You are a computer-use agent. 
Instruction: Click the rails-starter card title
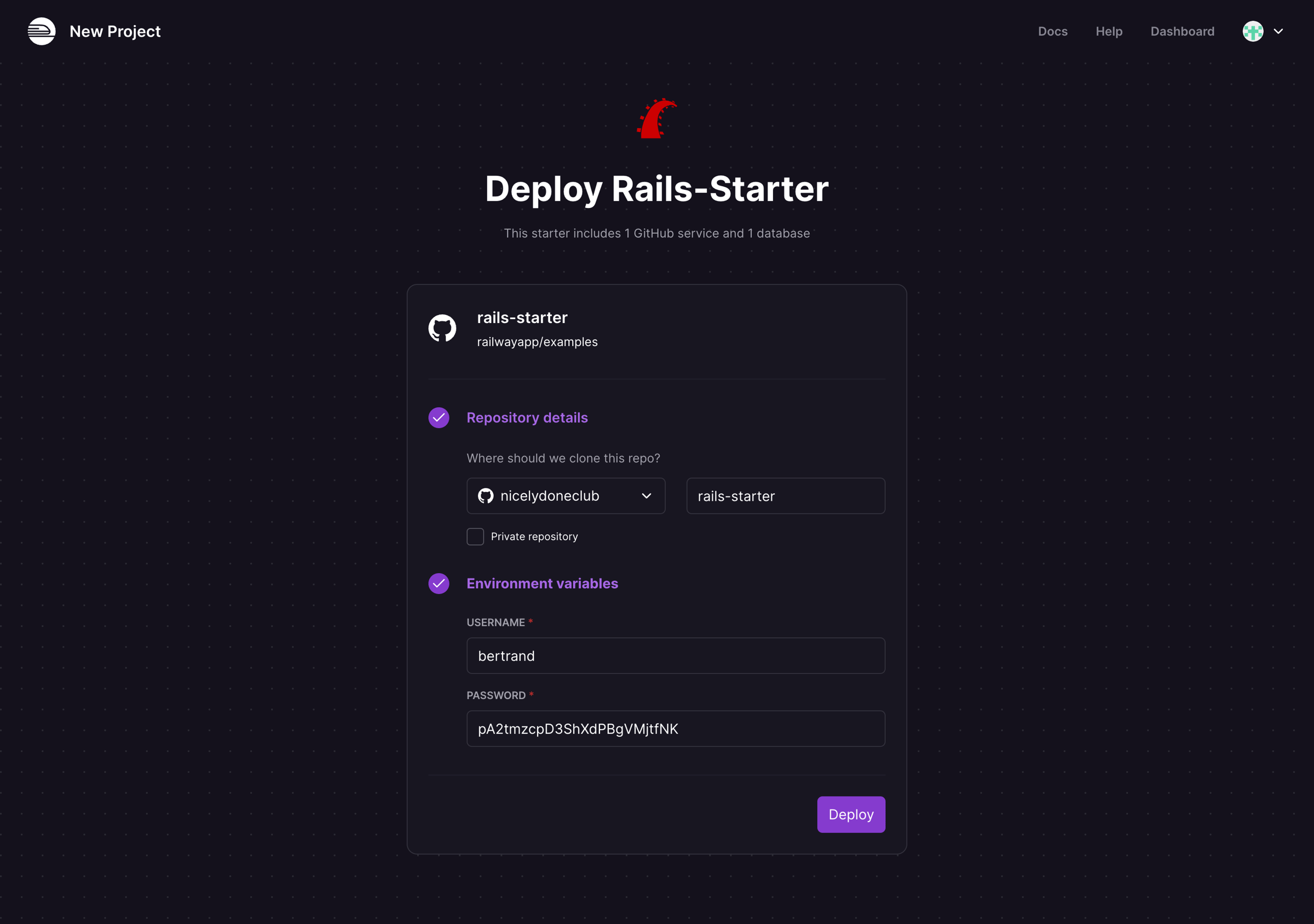coord(522,317)
